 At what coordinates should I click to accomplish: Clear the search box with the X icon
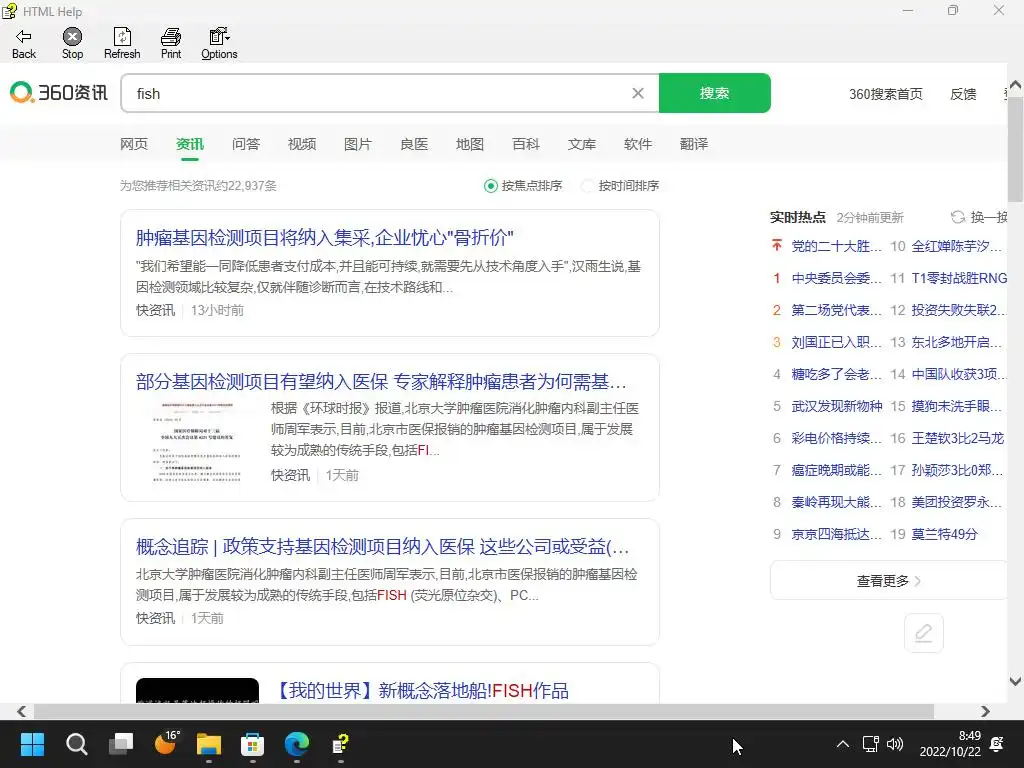point(638,93)
